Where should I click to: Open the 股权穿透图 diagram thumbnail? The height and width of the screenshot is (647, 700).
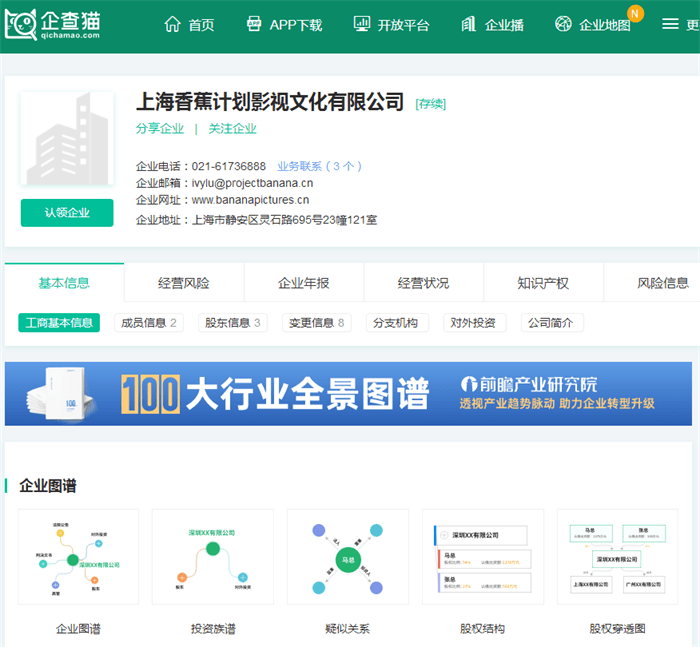tap(617, 557)
